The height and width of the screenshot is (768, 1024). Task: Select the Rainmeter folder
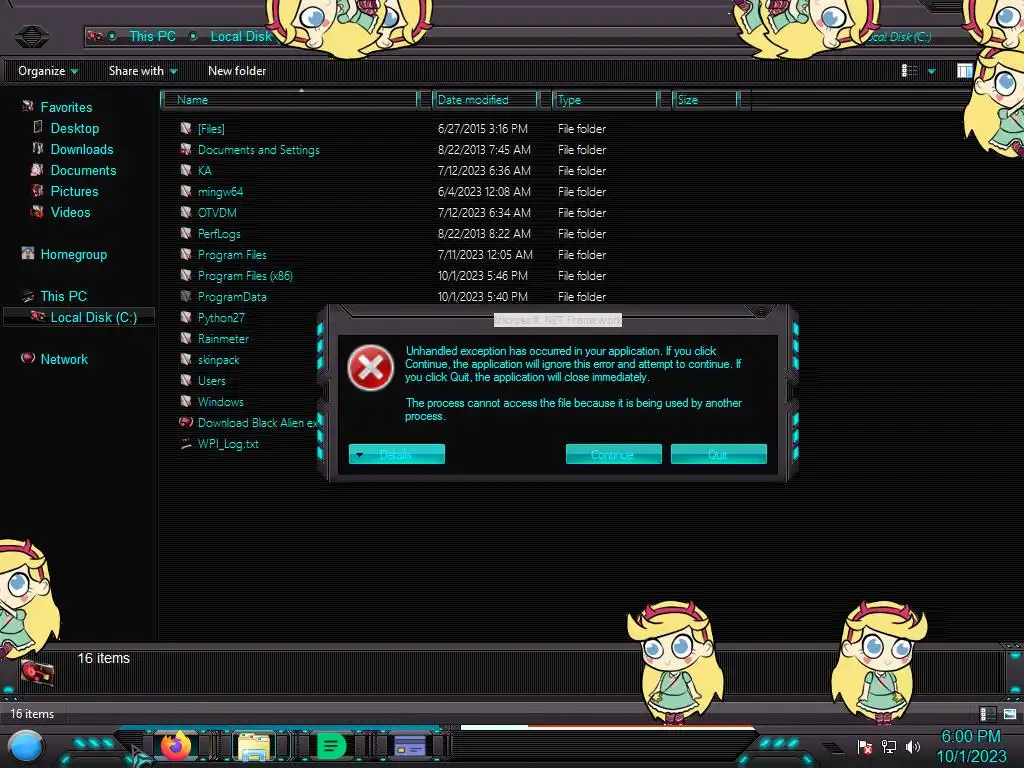coord(223,338)
